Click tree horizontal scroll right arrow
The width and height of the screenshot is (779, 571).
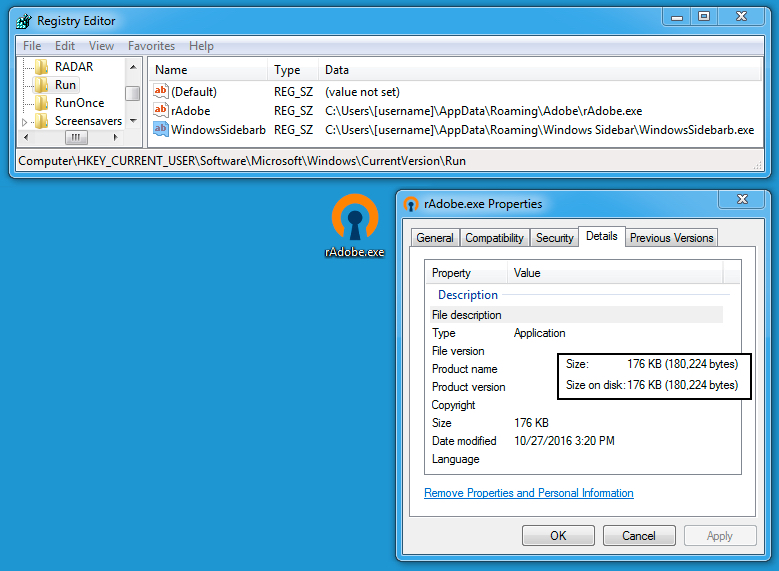coord(115,137)
